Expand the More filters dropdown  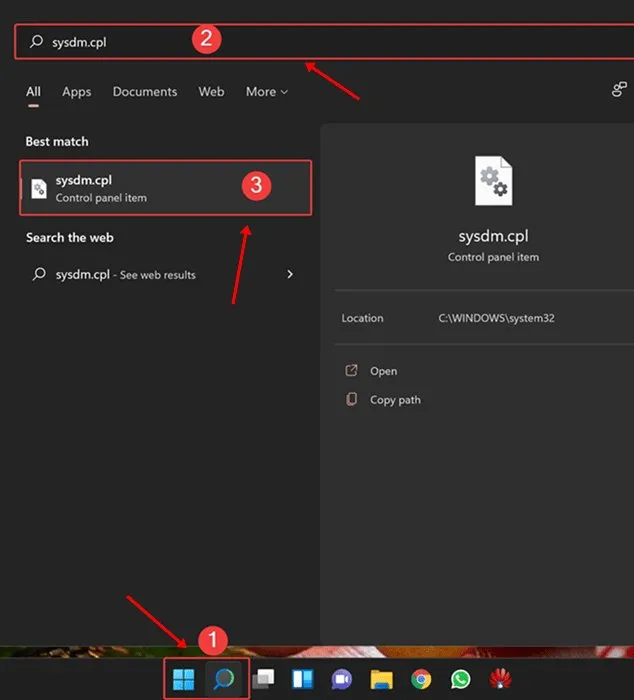click(266, 92)
